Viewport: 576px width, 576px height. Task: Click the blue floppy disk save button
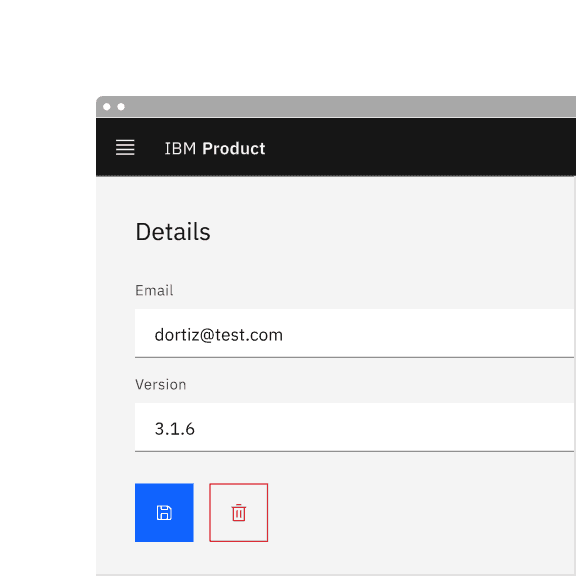164,512
